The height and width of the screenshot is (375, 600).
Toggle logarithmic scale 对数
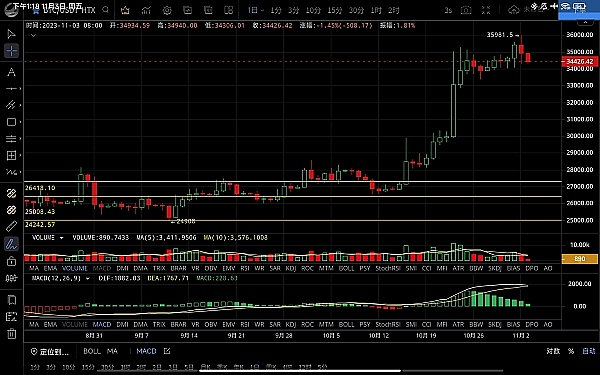pos(553,351)
